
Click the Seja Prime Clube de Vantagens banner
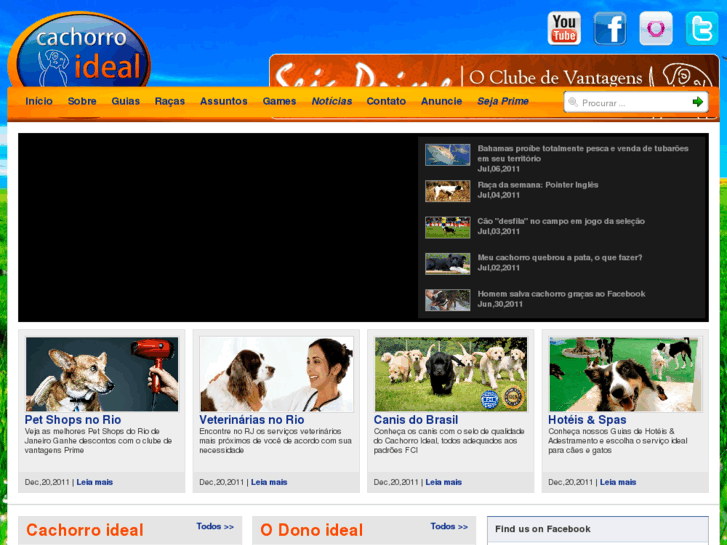point(494,71)
